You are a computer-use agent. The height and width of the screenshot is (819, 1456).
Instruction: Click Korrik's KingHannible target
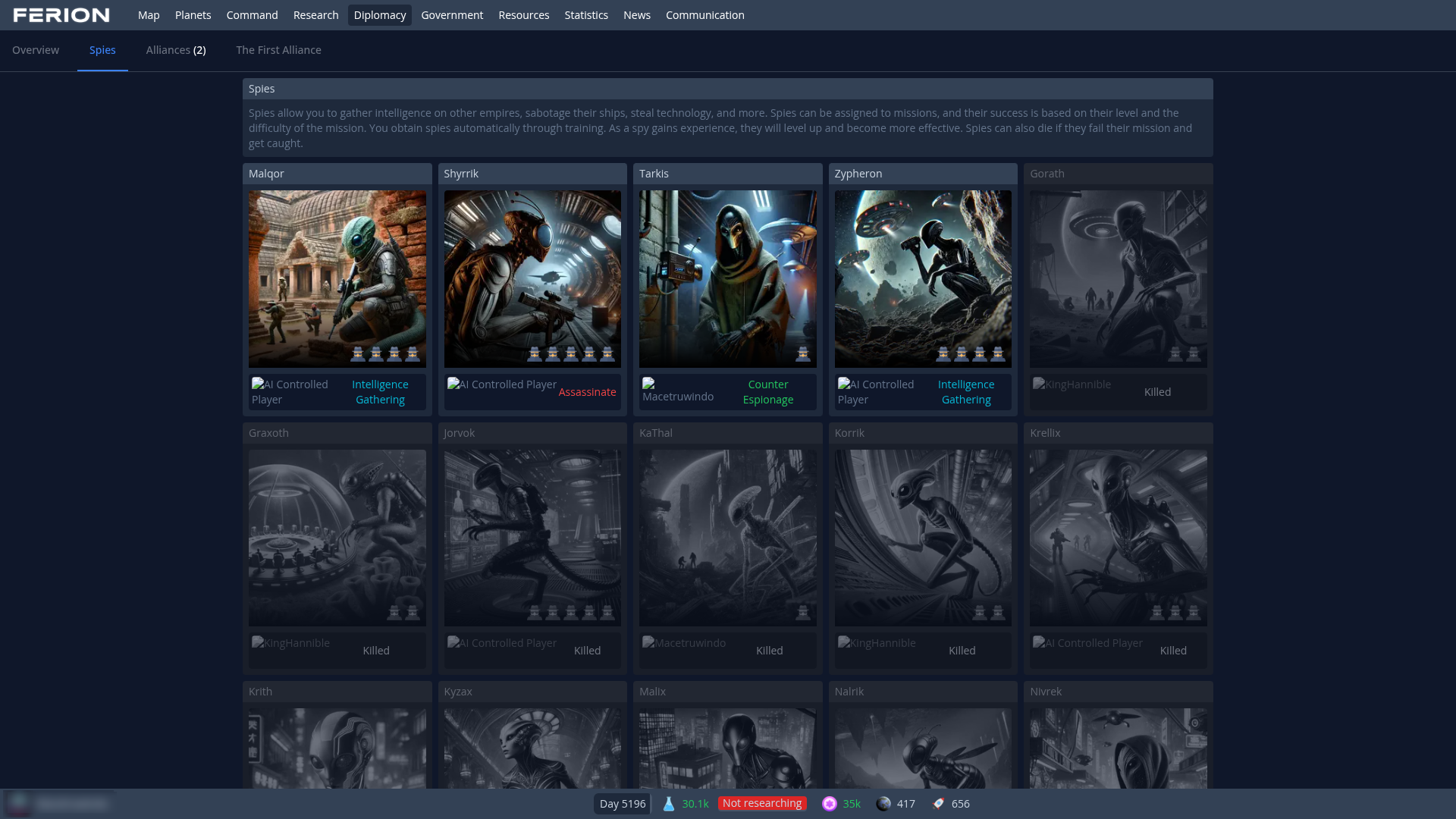coord(877,643)
